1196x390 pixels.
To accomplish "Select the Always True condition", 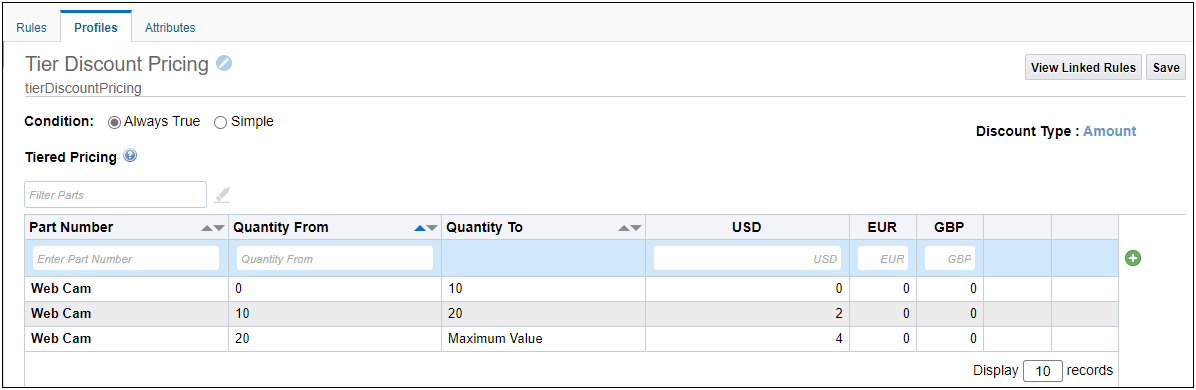I will (114, 121).
